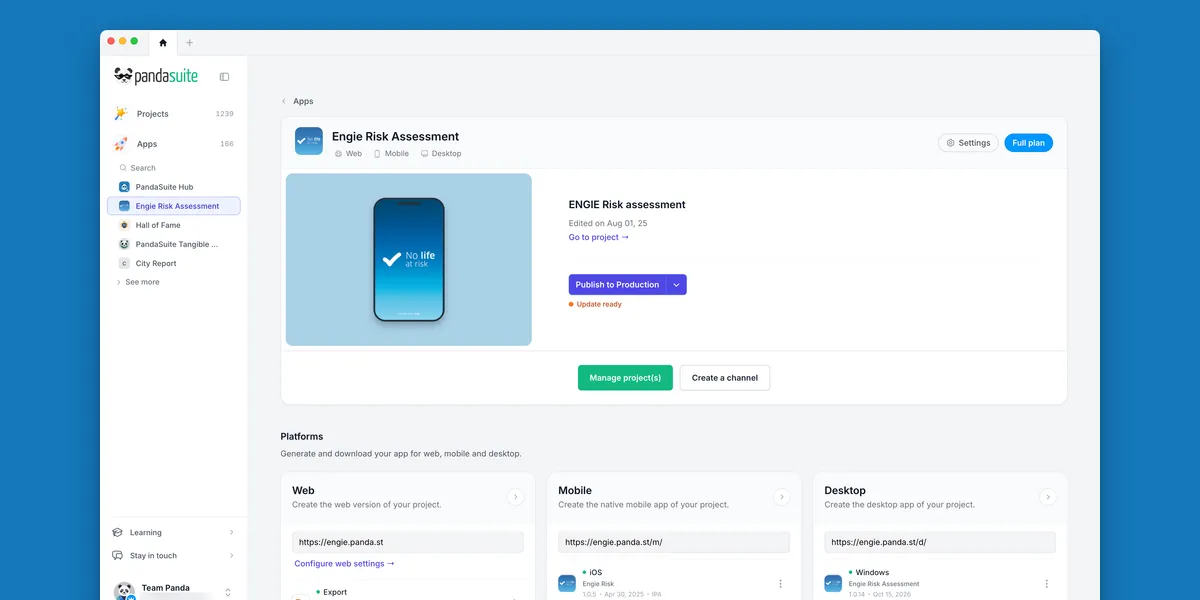Click the Mobile label in header
The image size is (1200, 600).
[391, 154]
